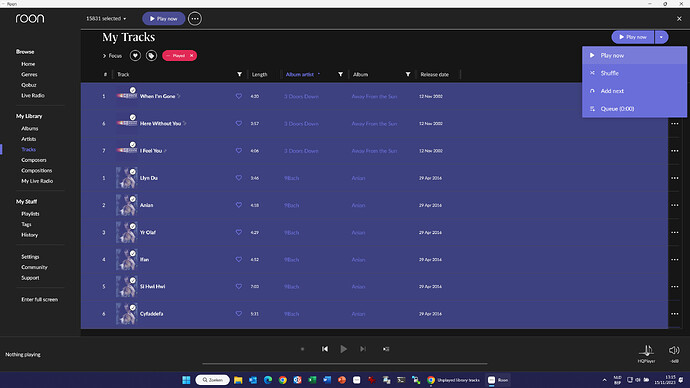Open the volume speaker control
Viewport: 690px width, 388px height.
point(674,350)
